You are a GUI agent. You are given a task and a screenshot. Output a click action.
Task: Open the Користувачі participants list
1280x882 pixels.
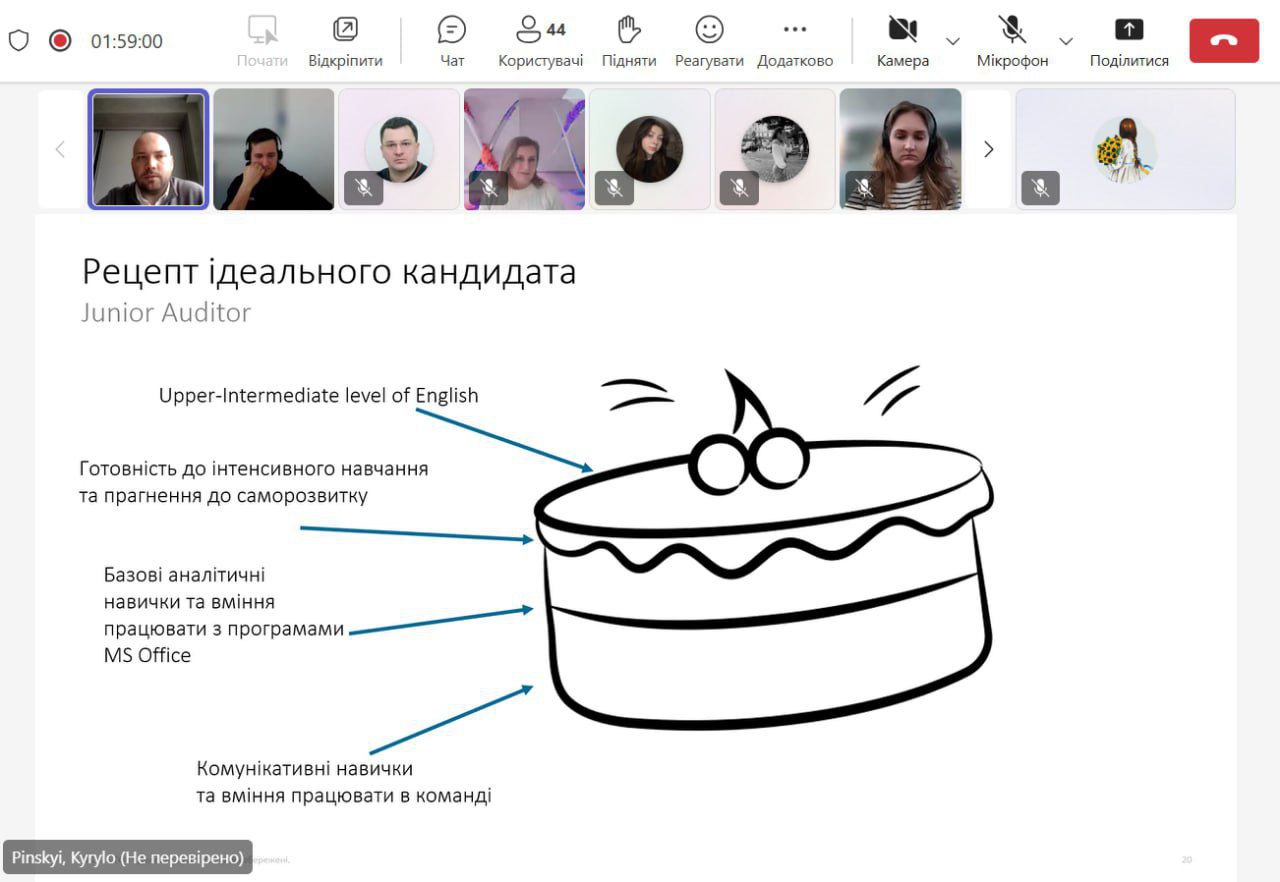pos(540,41)
